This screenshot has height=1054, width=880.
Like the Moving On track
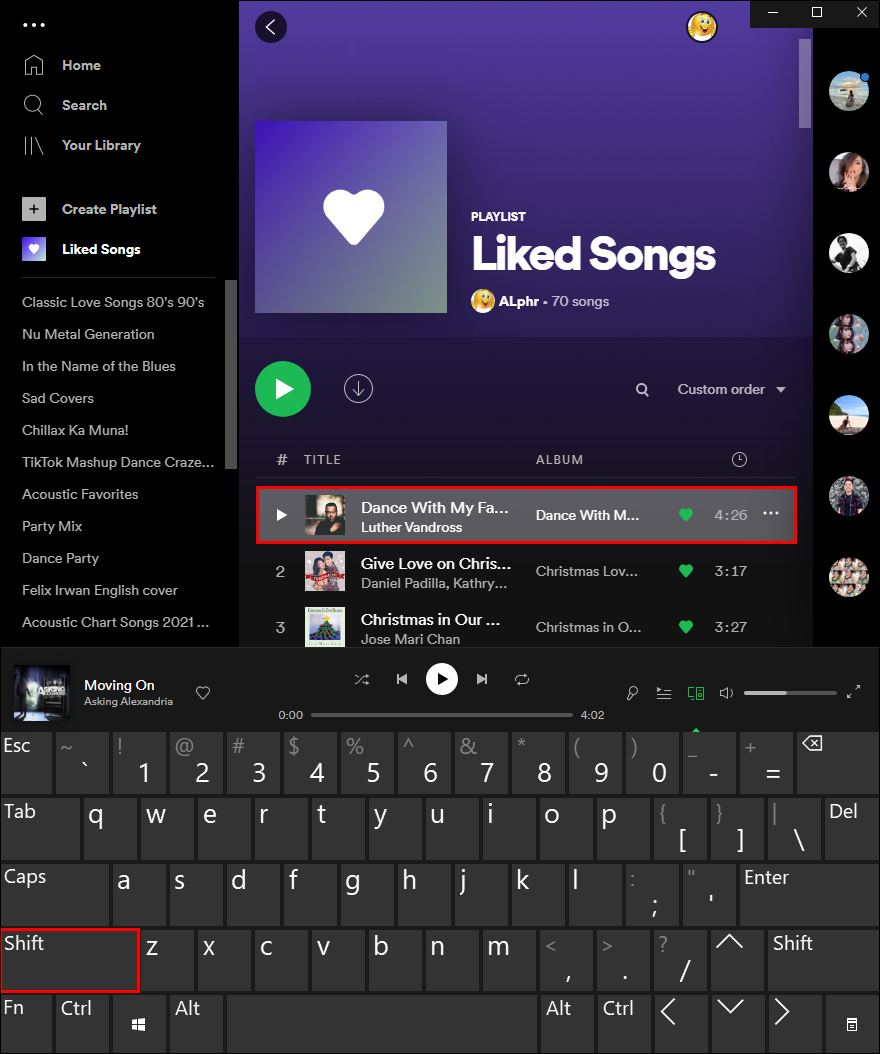click(203, 692)
